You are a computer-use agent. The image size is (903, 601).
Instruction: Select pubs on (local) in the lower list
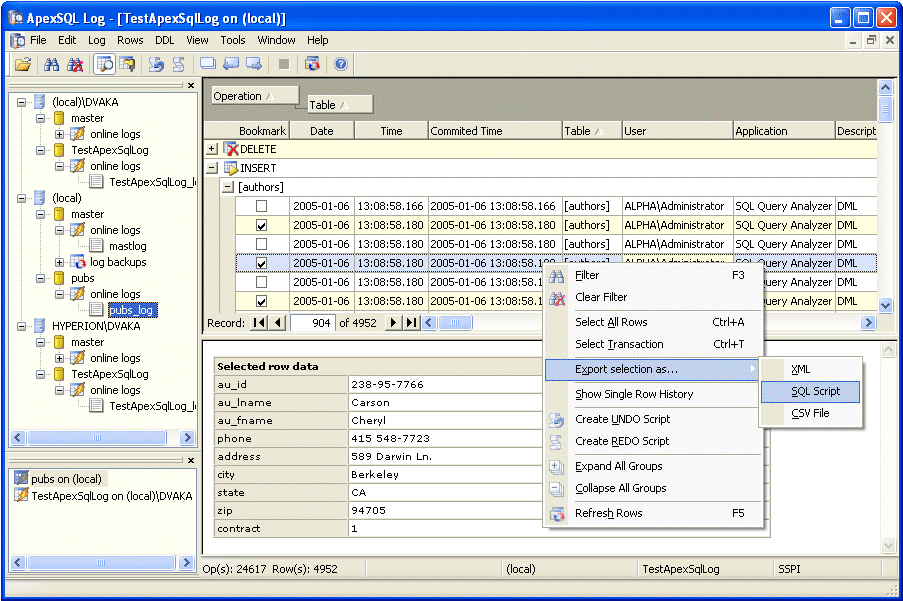click(66, 479)
